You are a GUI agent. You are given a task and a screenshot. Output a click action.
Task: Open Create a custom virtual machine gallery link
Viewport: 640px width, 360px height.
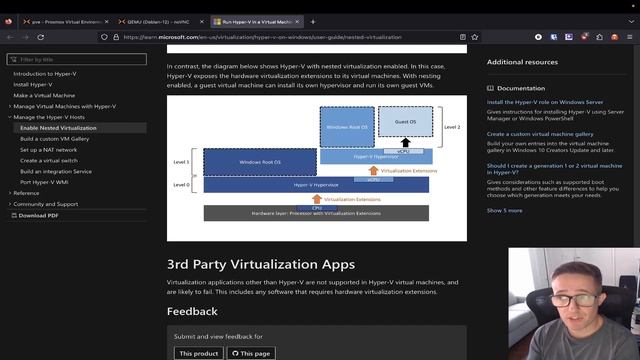tap(540, 134)
